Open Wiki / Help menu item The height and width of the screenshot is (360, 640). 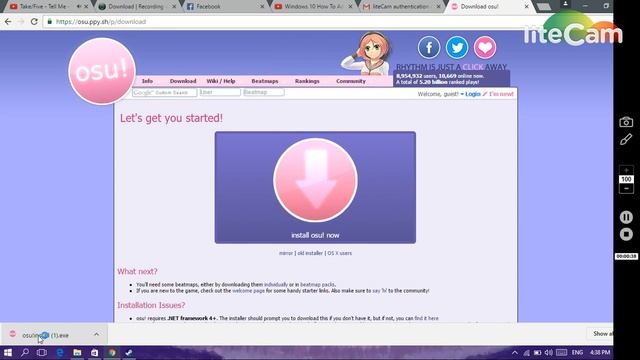[221, 81]
